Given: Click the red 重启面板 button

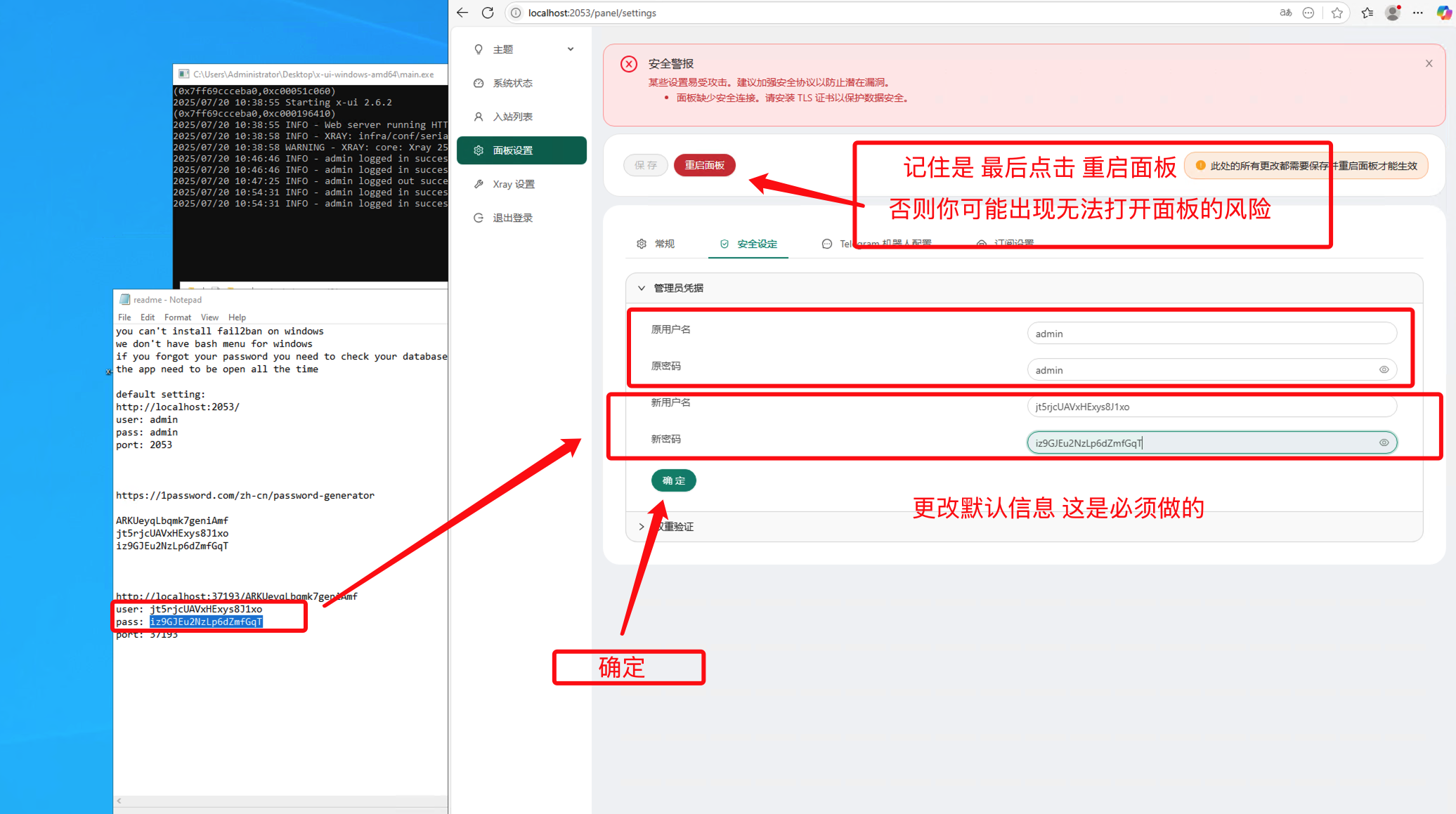Looking at the screenshot, I should pos(704,165).
